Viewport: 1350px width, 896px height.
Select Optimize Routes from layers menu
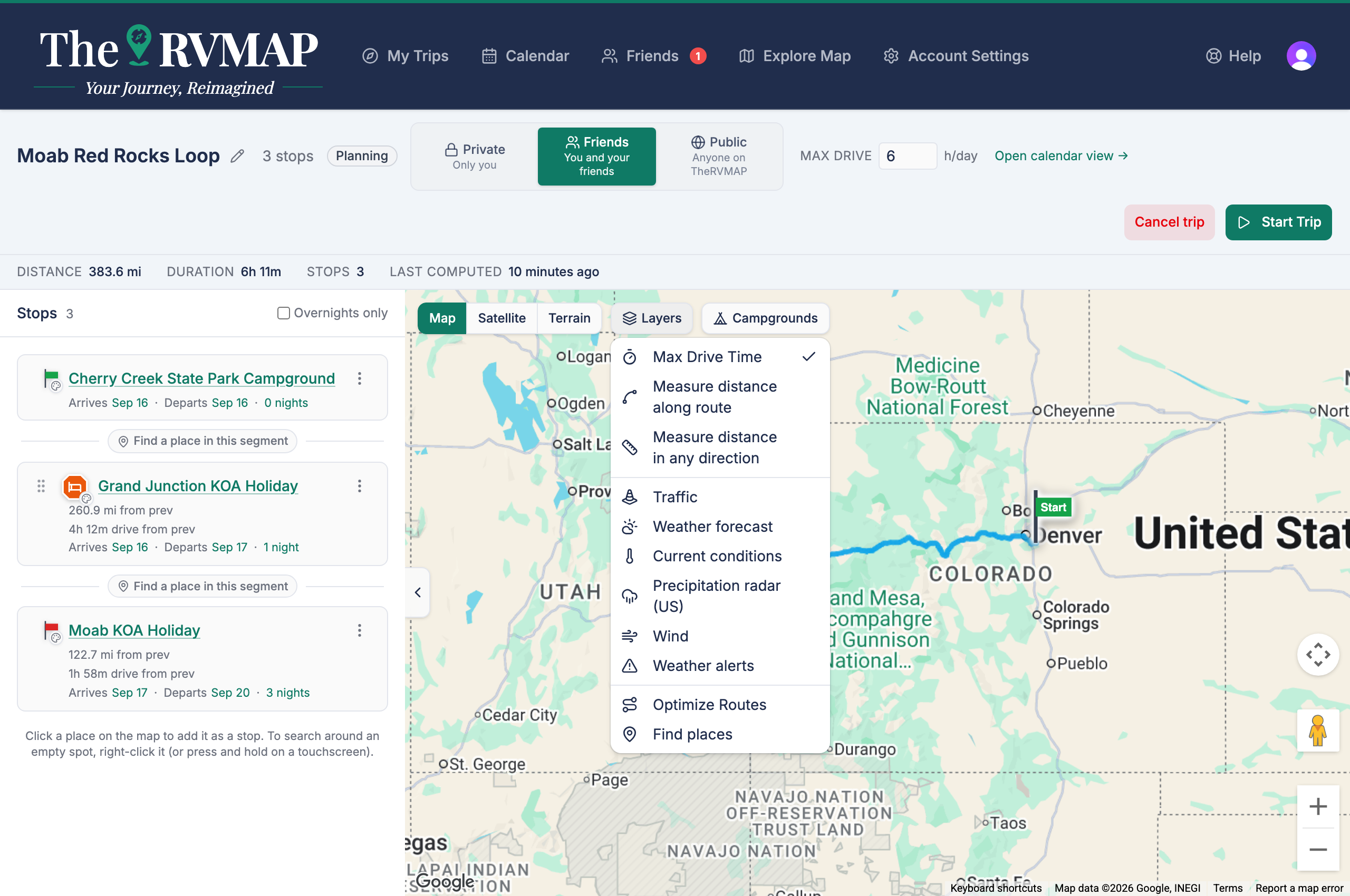[x=720, y=705]
